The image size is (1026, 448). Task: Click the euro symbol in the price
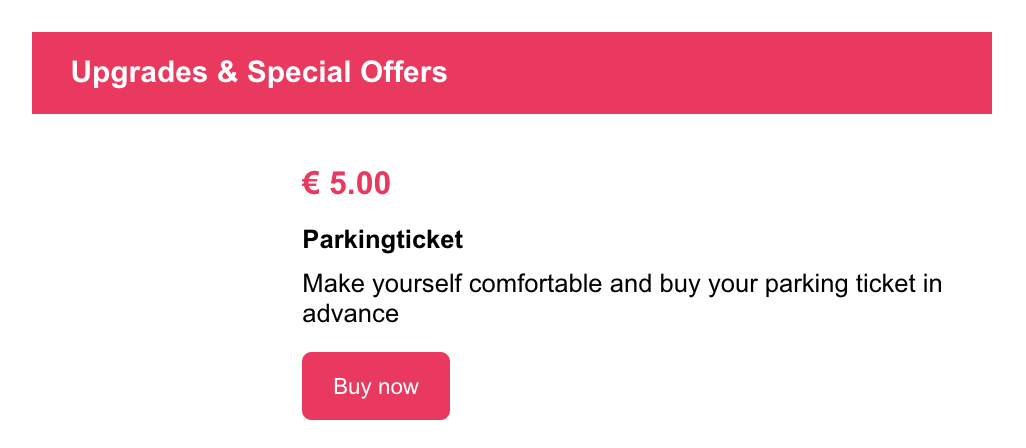coord(311,184)
